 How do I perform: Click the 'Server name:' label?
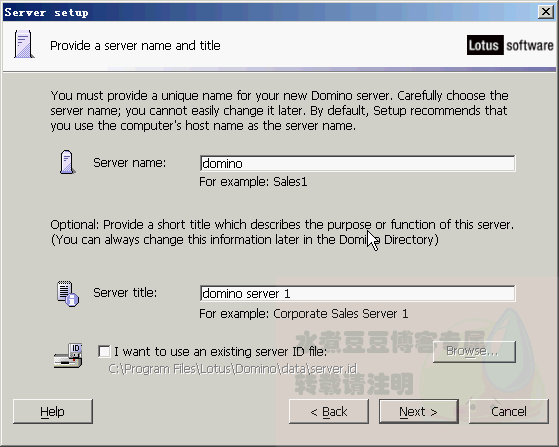[x=129, y=163]
